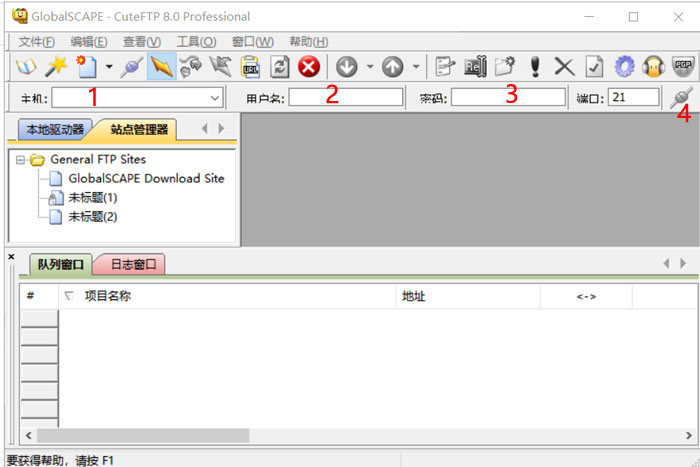The image size is (700, 467).
Task: Open the 工具(O) menu
Action: [x=196, y=42]
